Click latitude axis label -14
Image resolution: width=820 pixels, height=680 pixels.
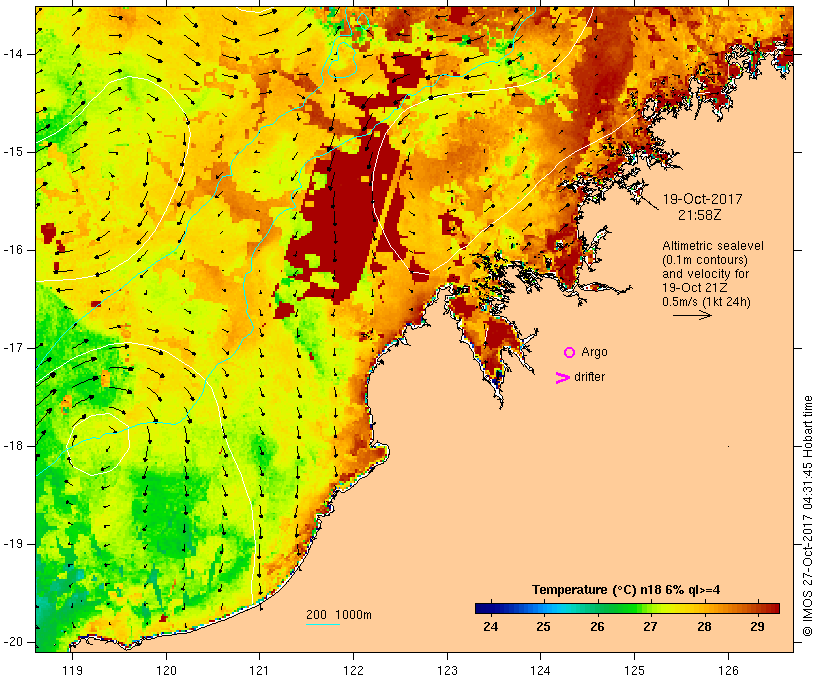(13, 54)
